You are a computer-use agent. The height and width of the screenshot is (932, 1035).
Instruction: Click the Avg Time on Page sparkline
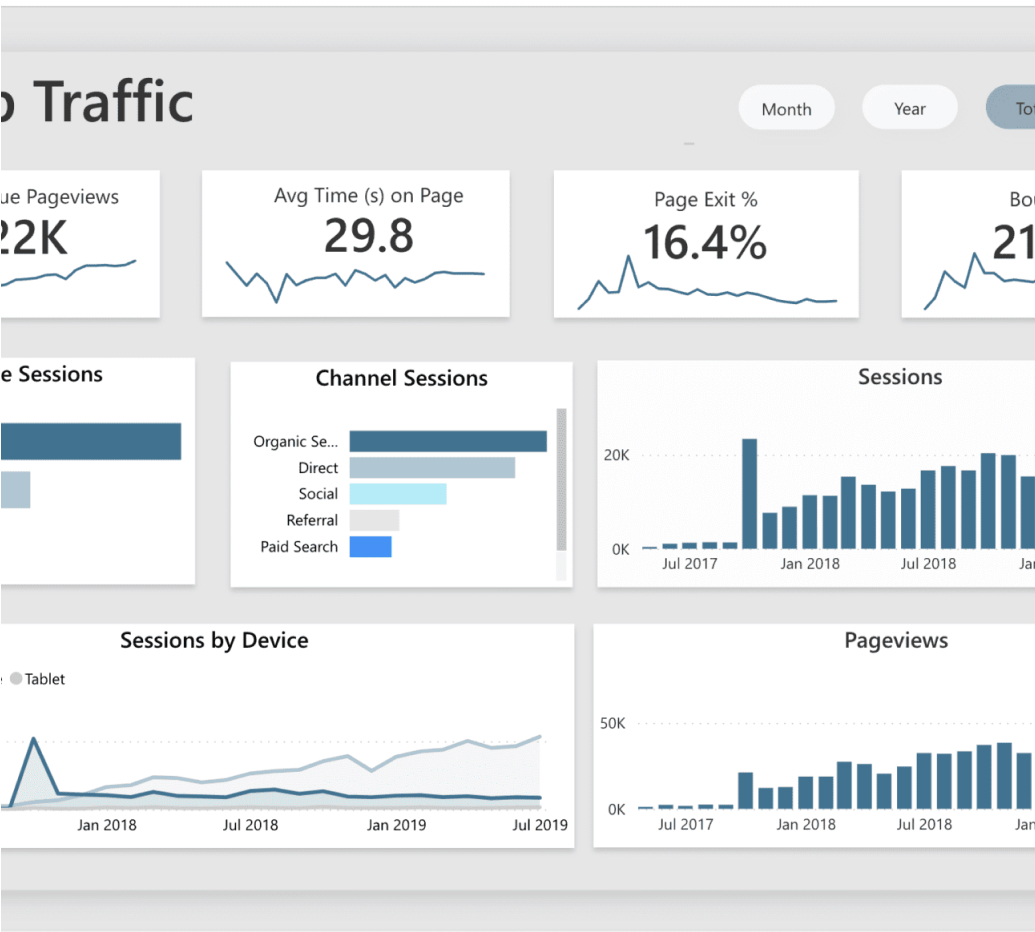(354, 280)
